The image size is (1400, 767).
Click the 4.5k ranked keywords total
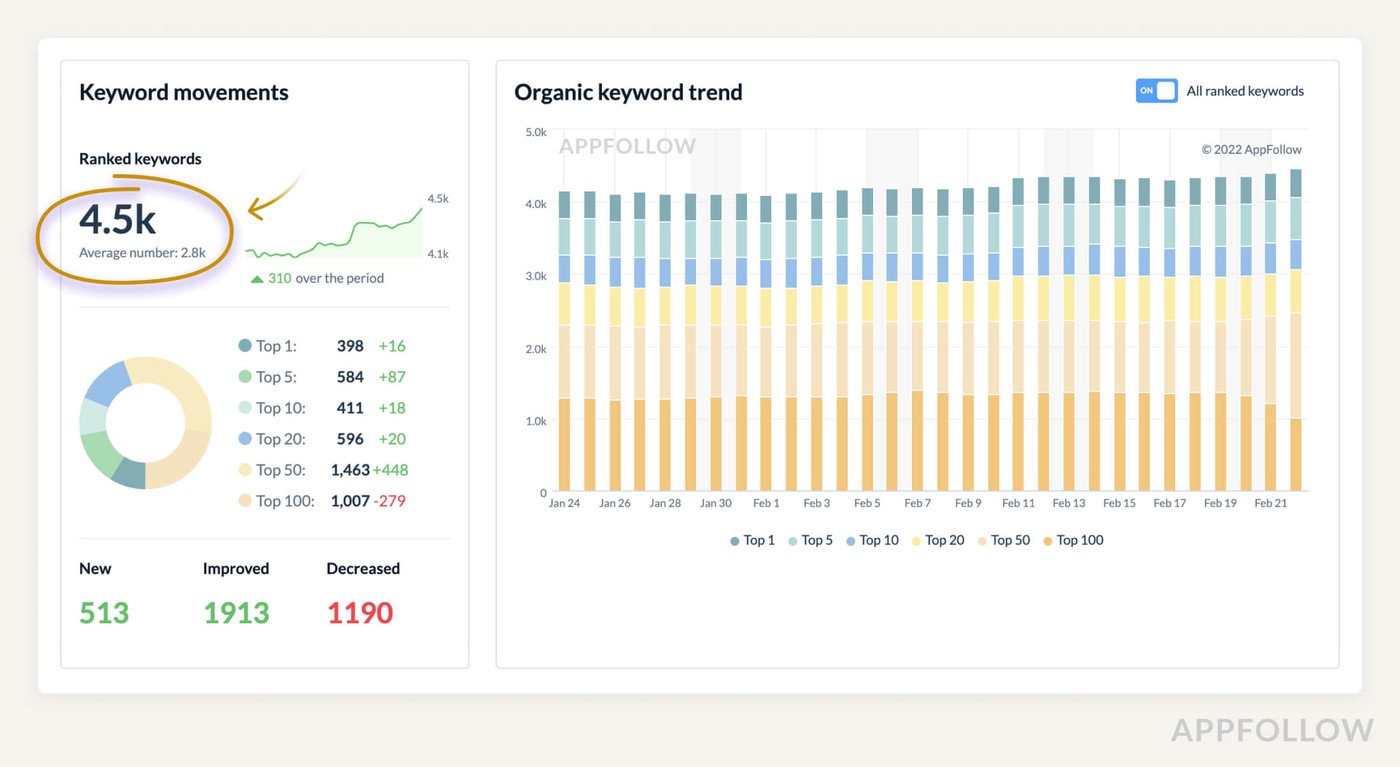(x=118, y=219)
